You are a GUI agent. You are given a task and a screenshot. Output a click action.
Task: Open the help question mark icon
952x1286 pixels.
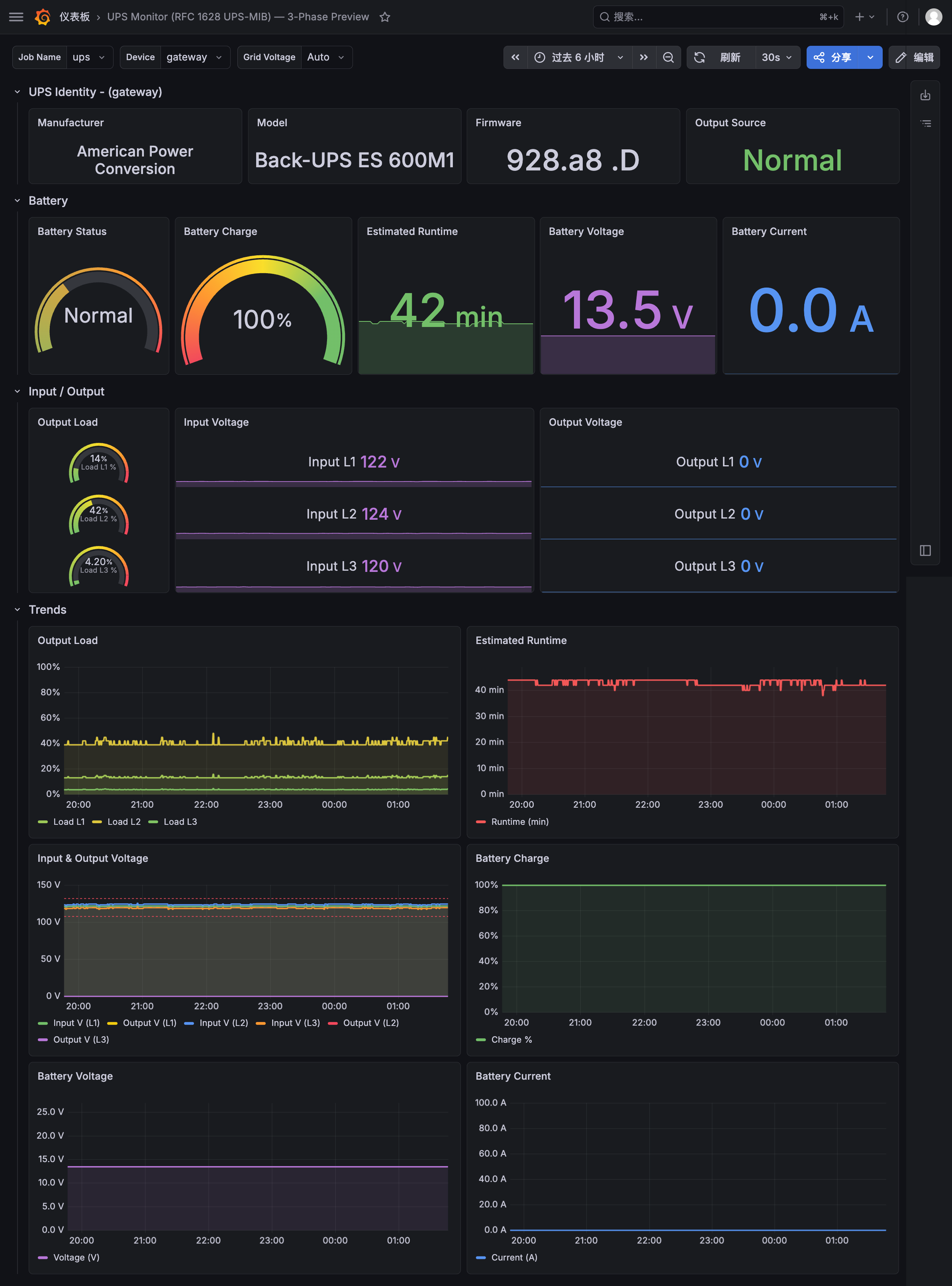pos(903,17)
